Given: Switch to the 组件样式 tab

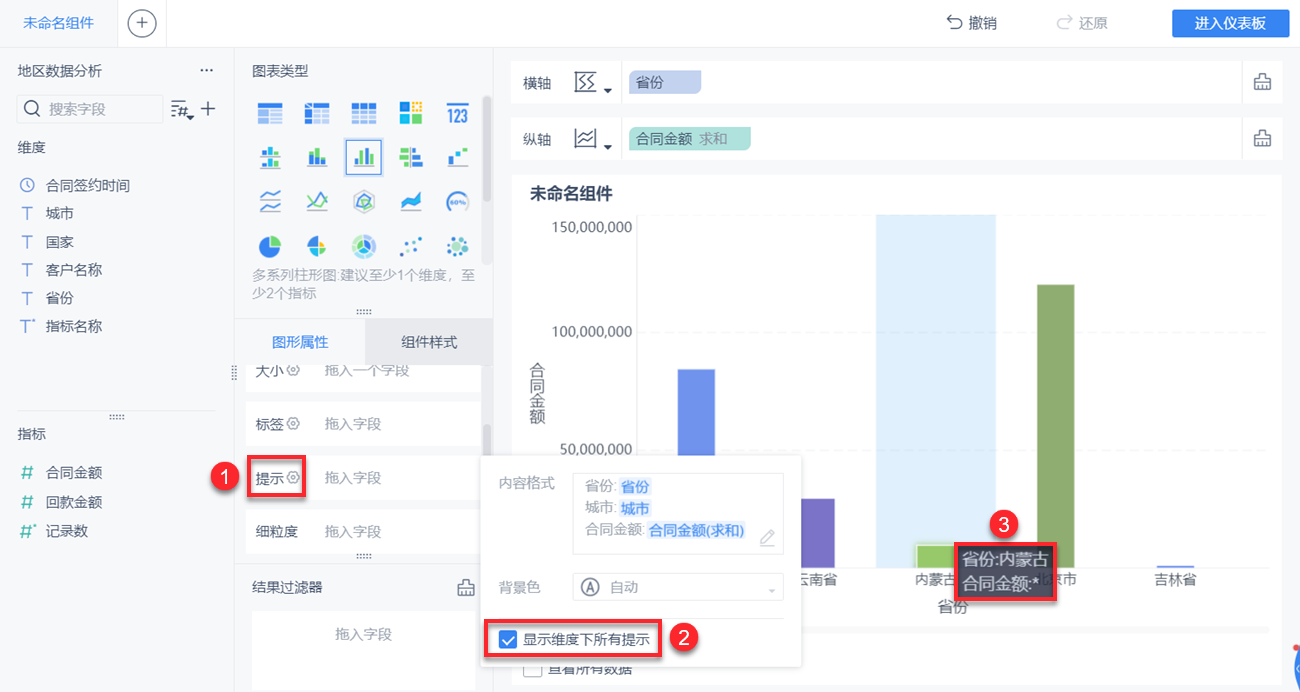Looking at the screenshot, I should (429, 342).
